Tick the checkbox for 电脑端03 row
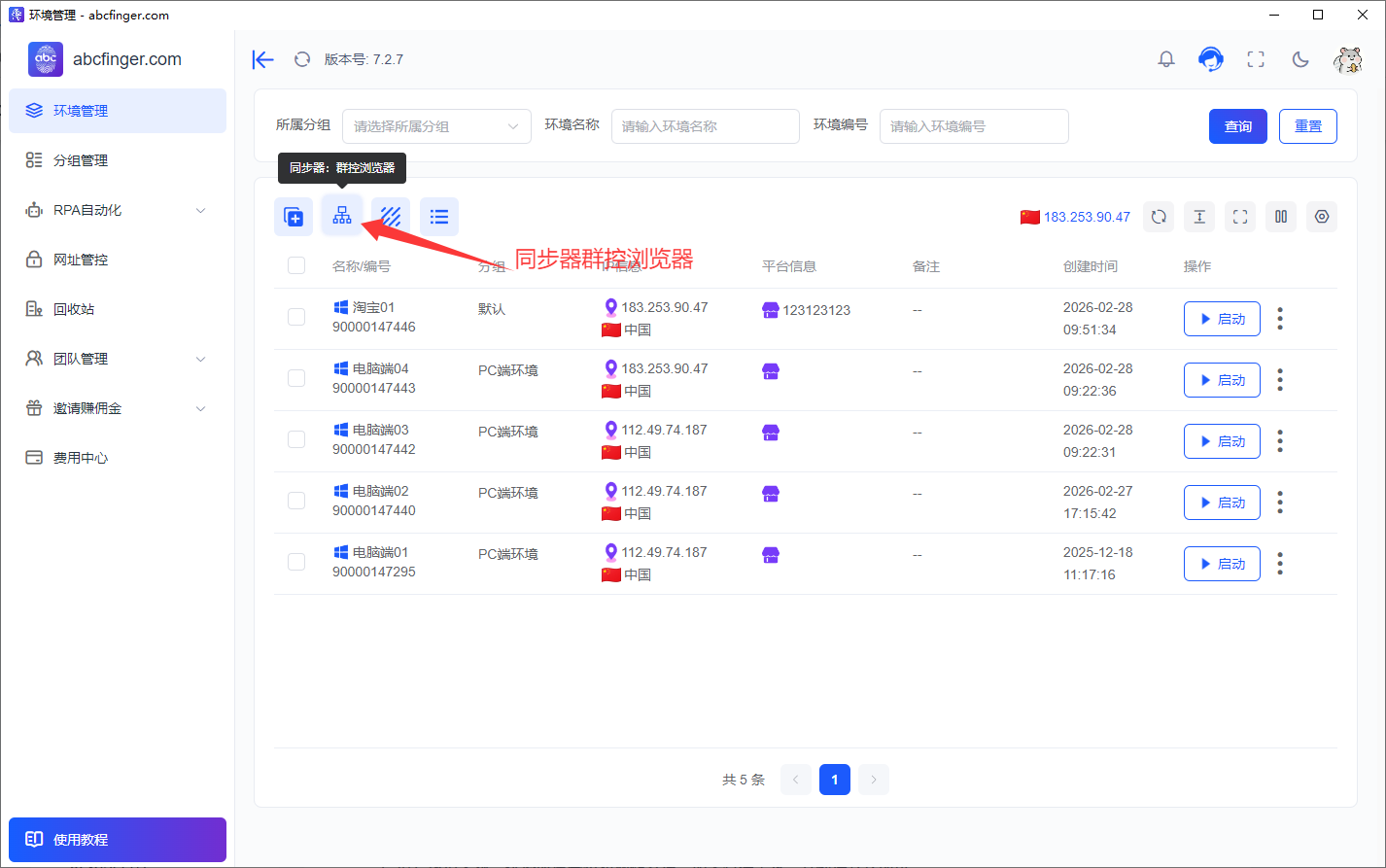Screen dimensions: 1386x868 (x=296, y=439)
